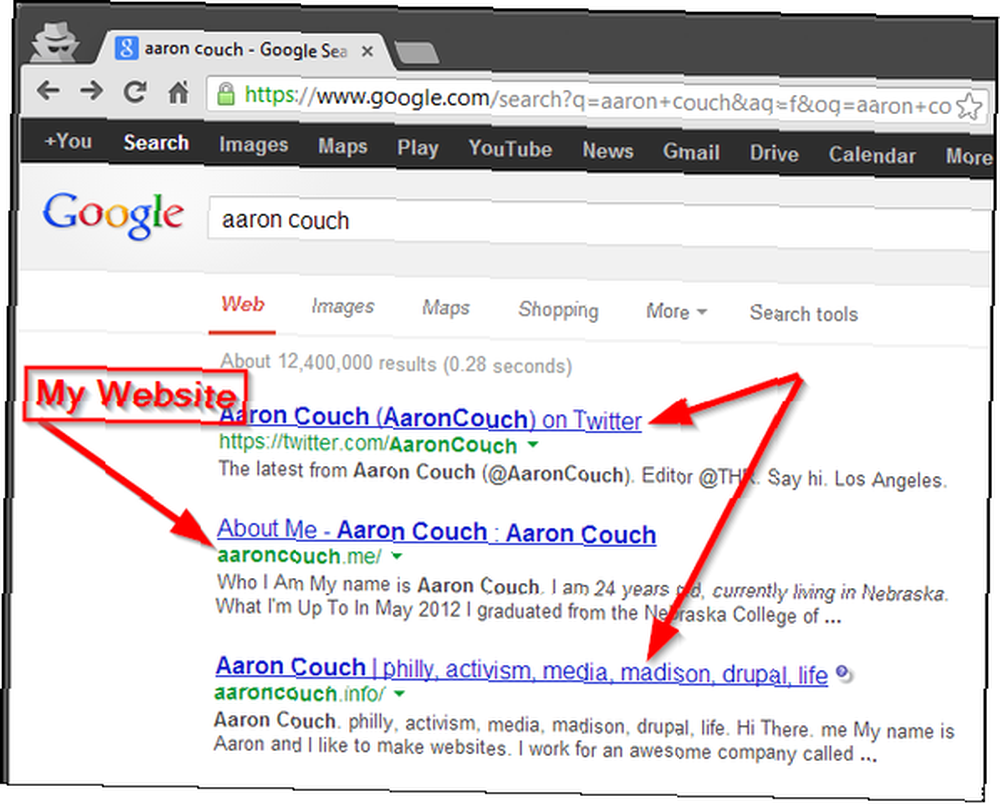This screenshot has width=1000, height=804.
Task: Open News in the Google bar
Action: click(608, 151)
